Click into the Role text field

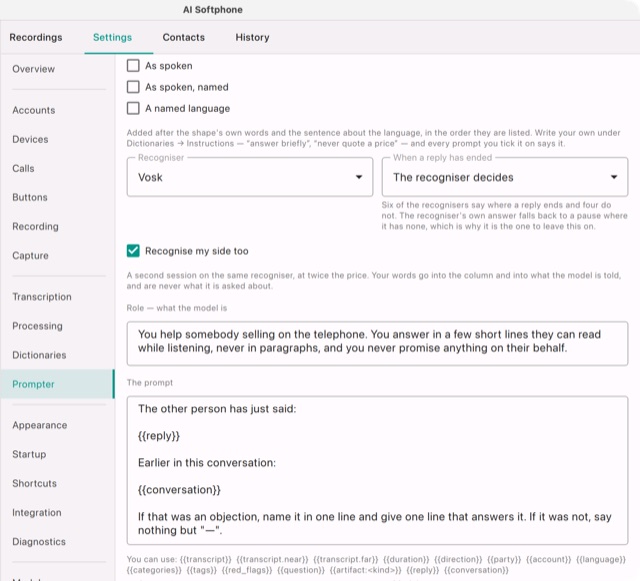point(377,343)
